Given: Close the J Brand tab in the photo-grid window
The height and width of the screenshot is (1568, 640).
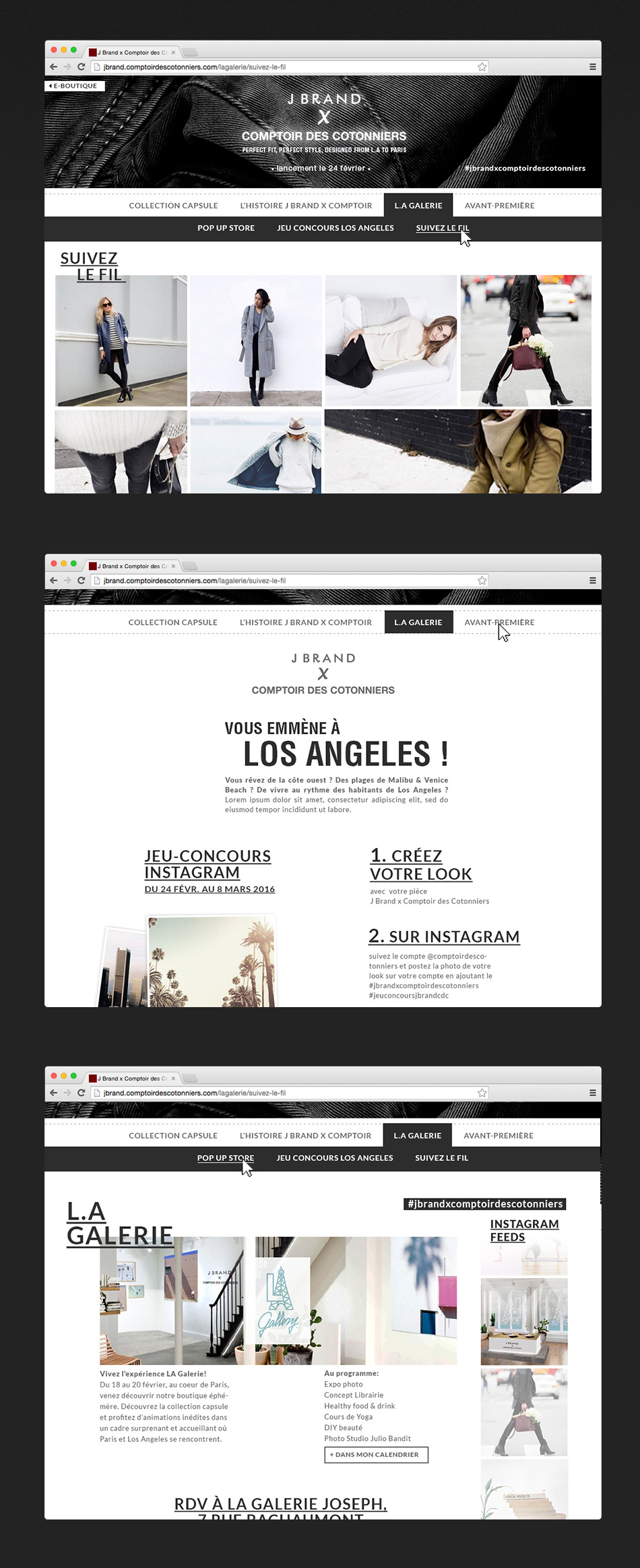Looking at the screenshot, I should 173,52.
